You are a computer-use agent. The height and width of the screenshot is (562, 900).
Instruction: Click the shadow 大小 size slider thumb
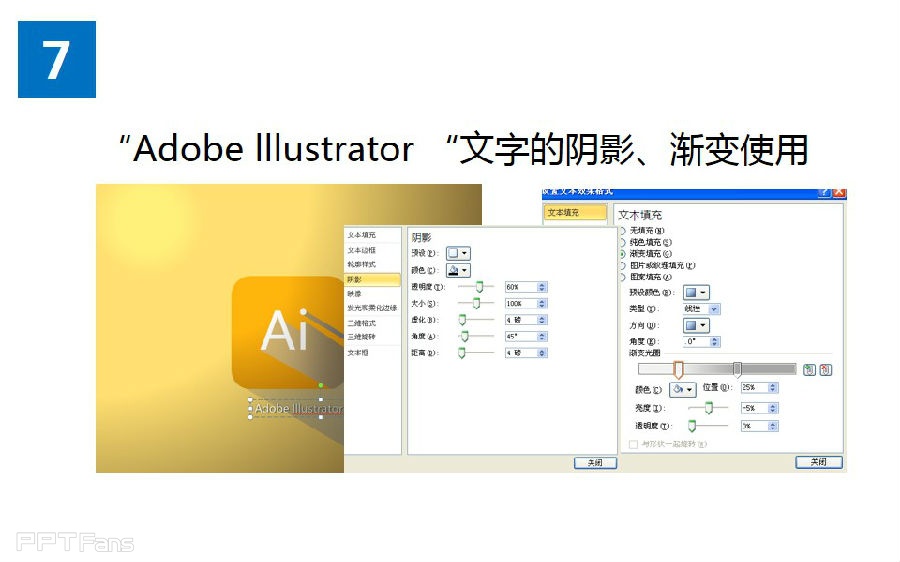tap(476, 304)
